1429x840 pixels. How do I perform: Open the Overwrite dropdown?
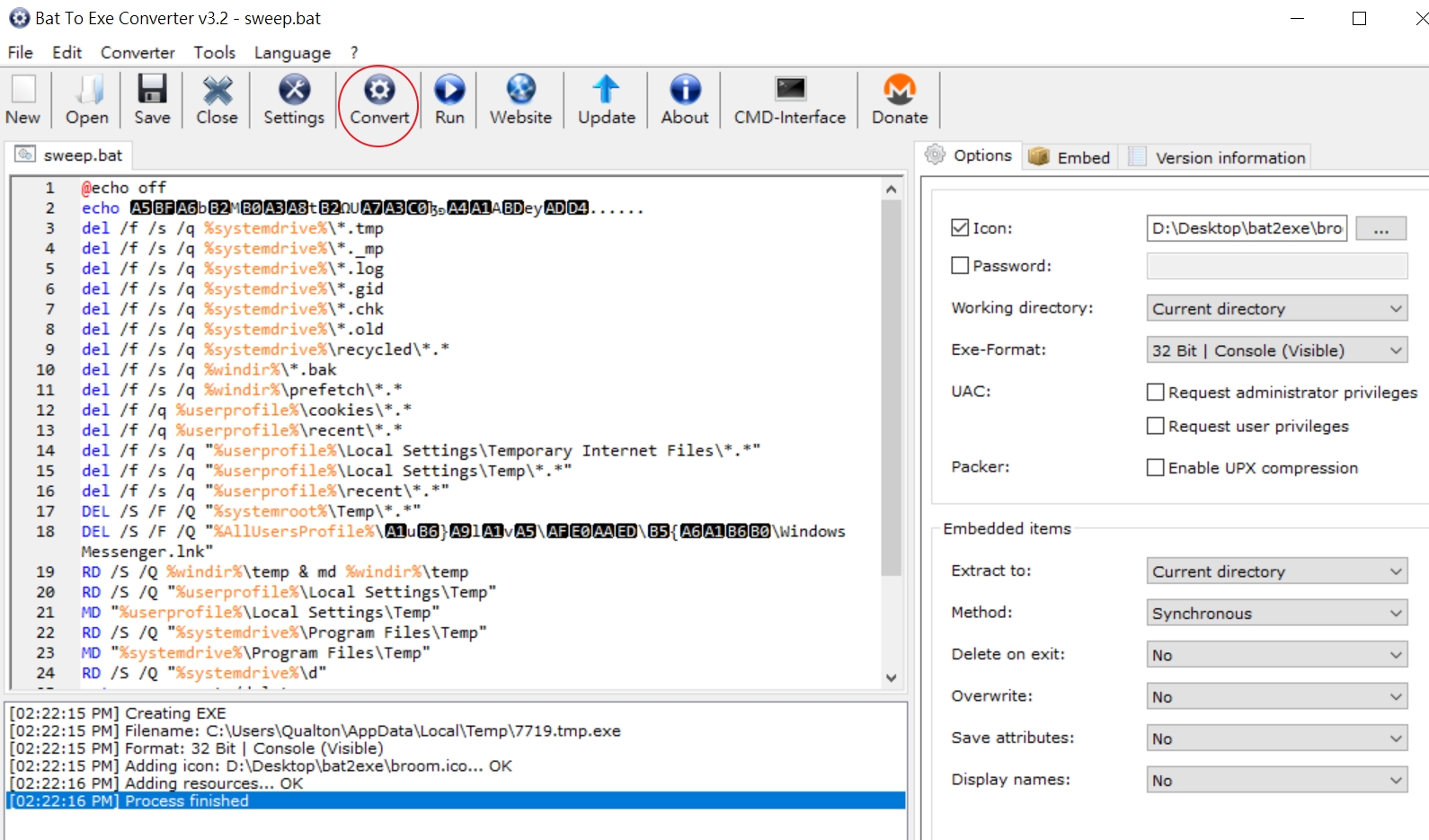[x=1277, y=696]
